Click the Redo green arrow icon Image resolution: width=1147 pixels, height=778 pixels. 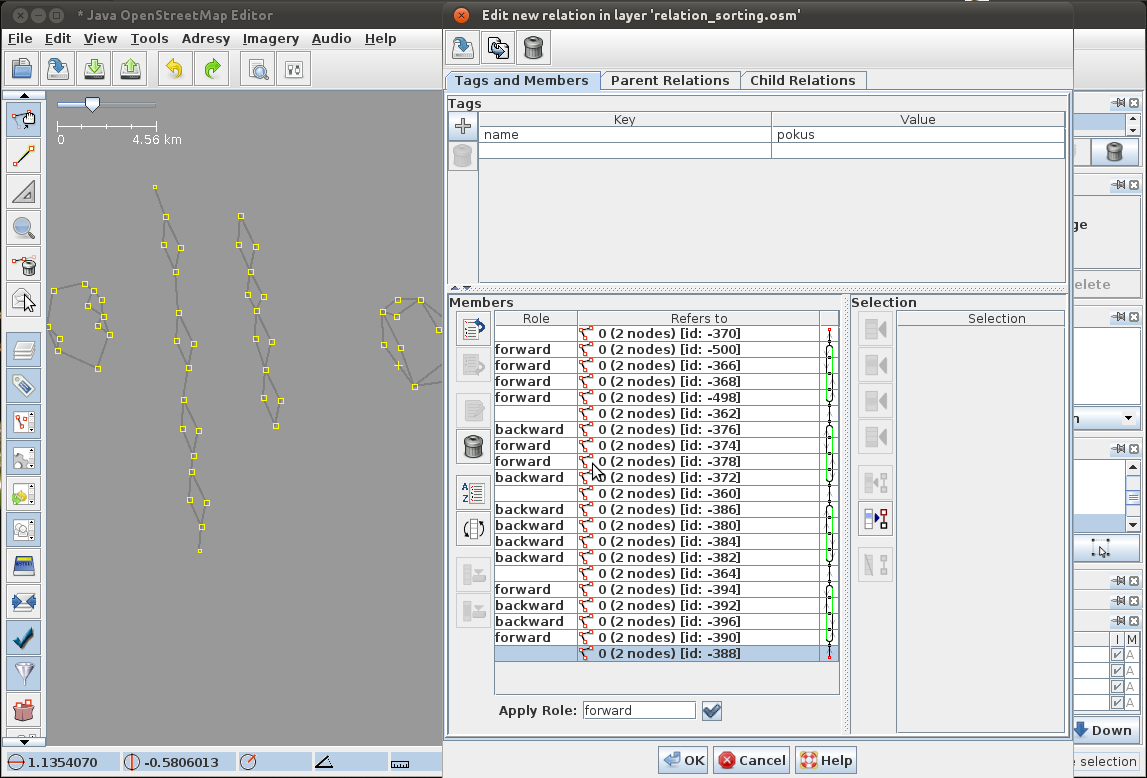[212, 69]
